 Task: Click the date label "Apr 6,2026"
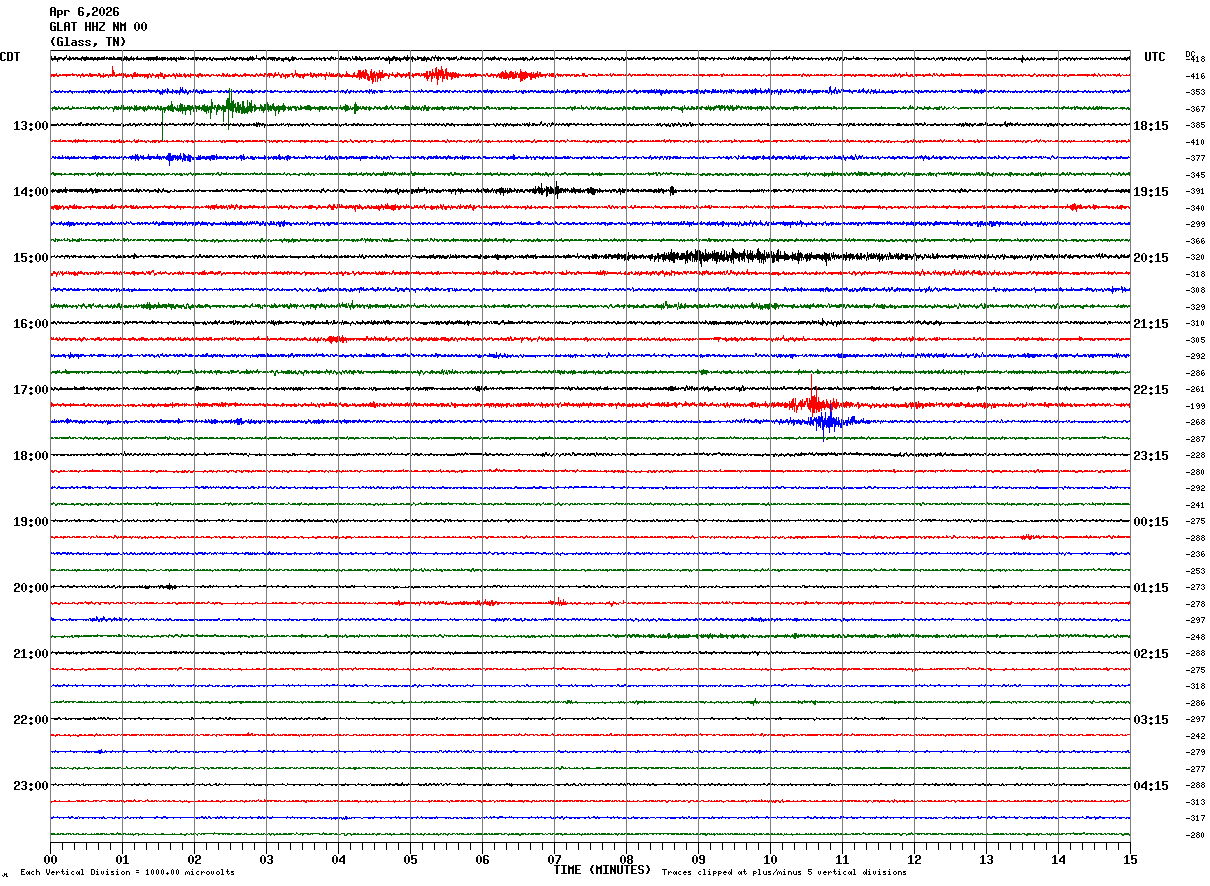(x=84, y=12)
